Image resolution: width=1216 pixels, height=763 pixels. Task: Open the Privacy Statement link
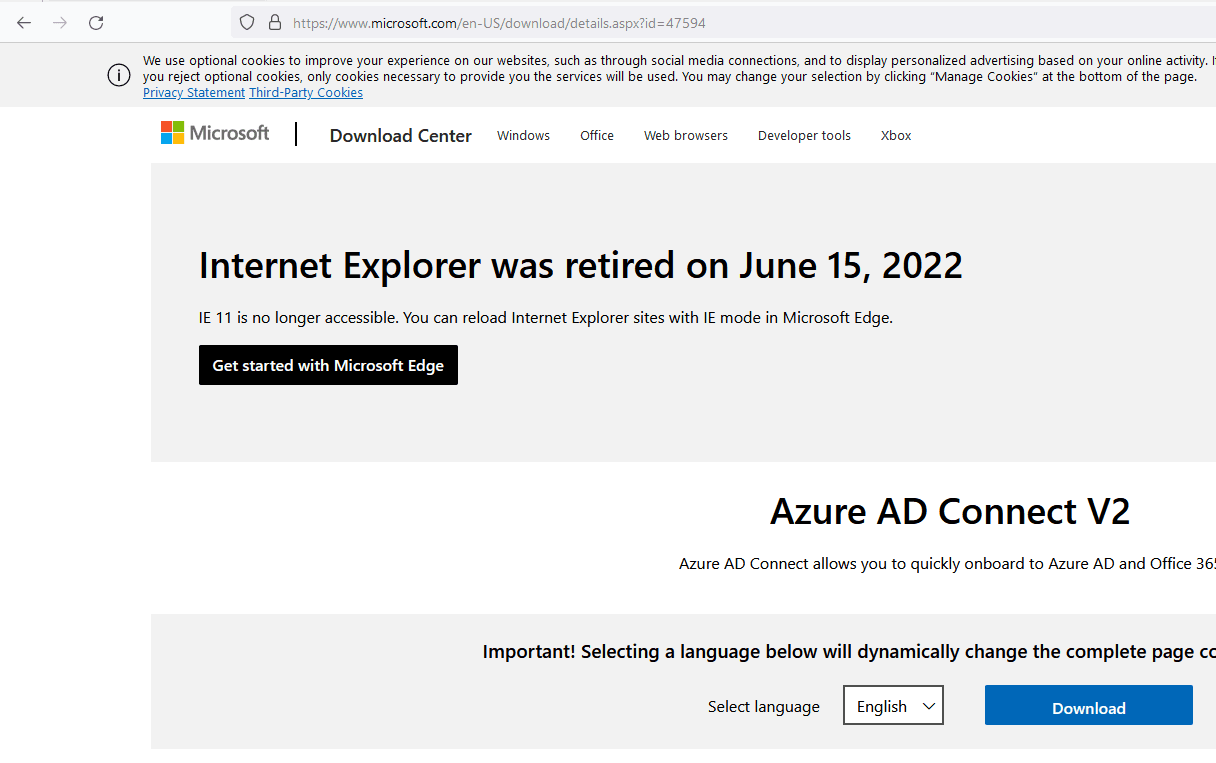pyautogui.click(x=194, y=93)
